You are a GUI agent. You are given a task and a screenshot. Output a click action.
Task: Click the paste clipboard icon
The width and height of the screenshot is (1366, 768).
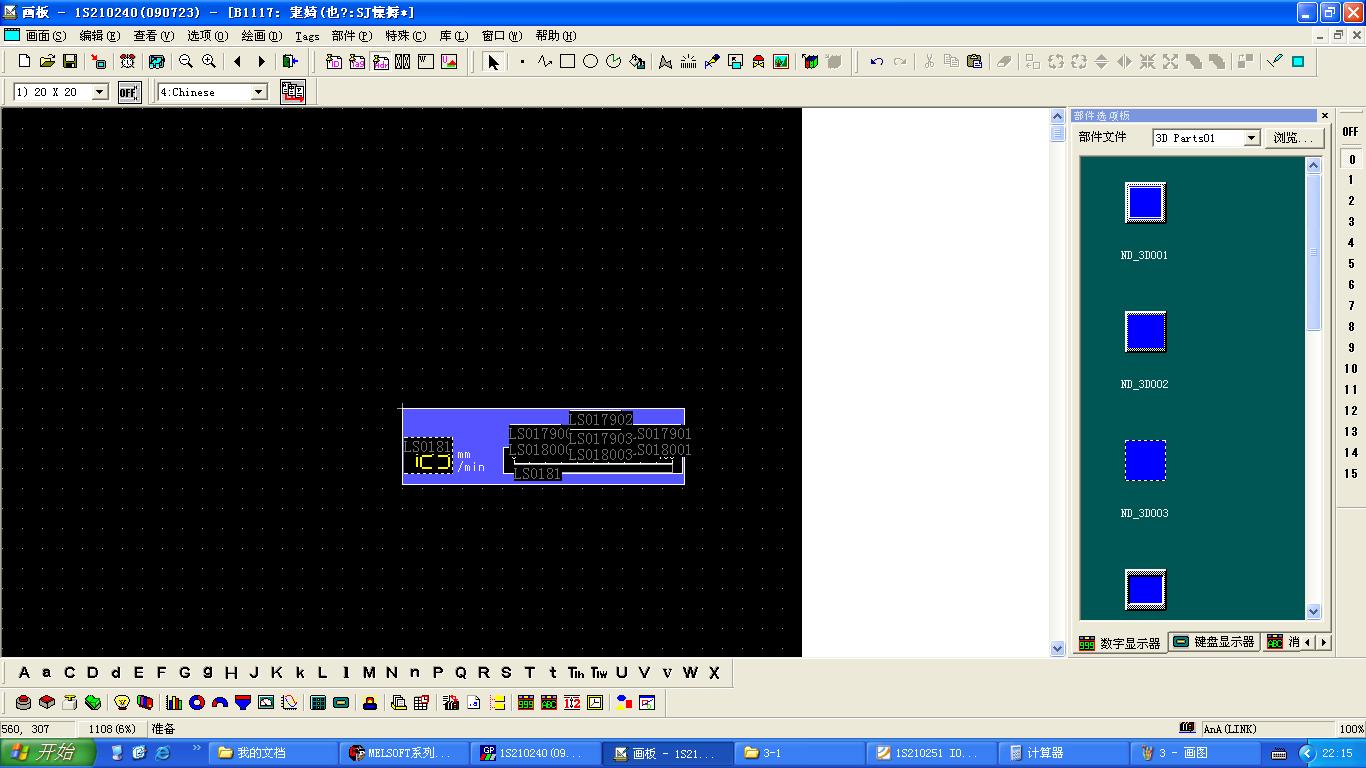[x=974, y=62]
